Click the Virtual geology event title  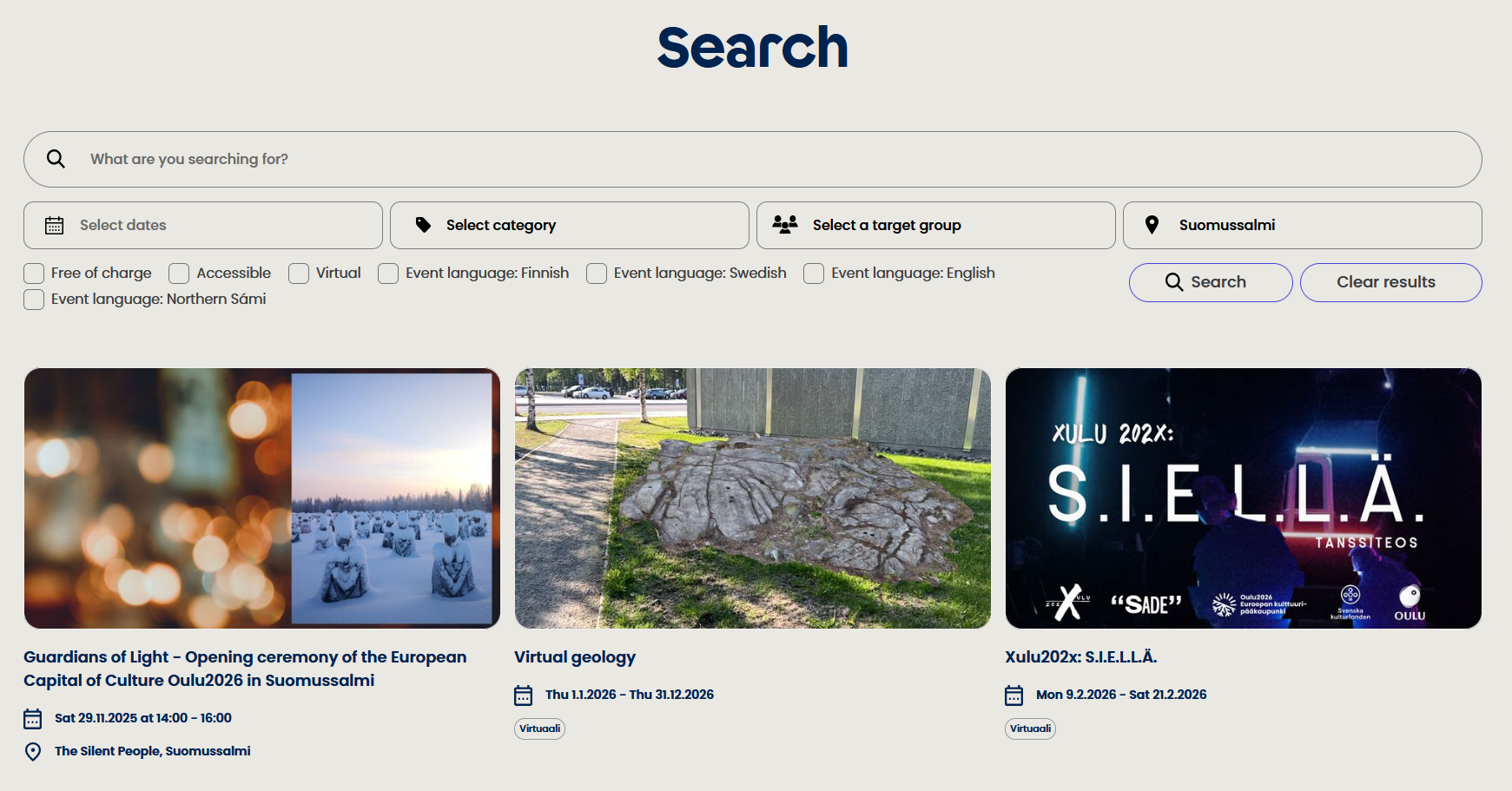click(575, 657)
